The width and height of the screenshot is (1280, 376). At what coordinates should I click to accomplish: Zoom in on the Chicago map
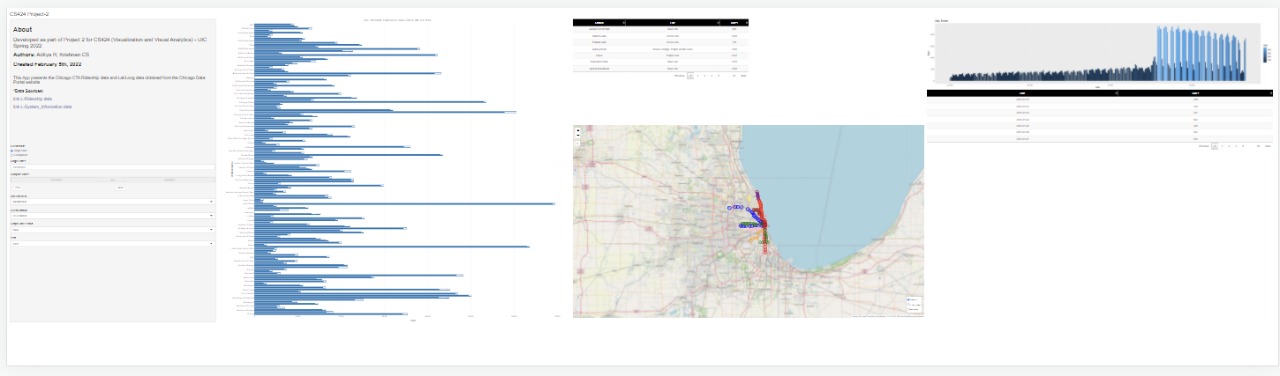coord(578,130)
